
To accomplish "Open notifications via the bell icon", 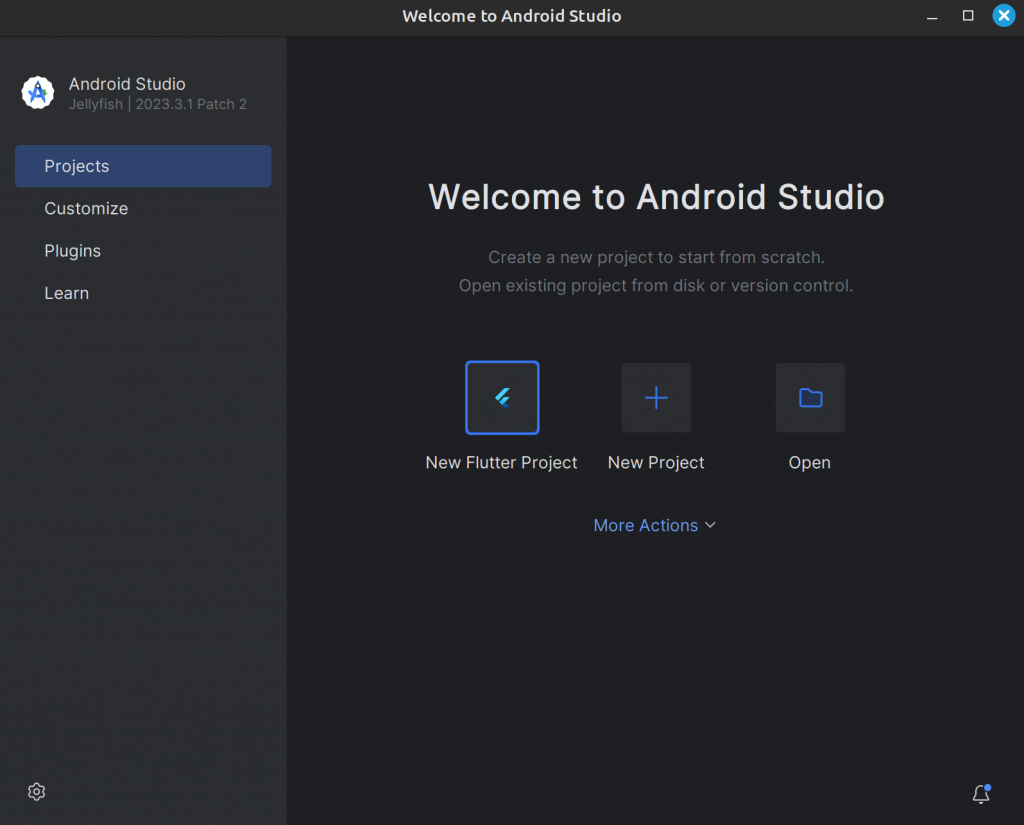I will tap(981, 793).
